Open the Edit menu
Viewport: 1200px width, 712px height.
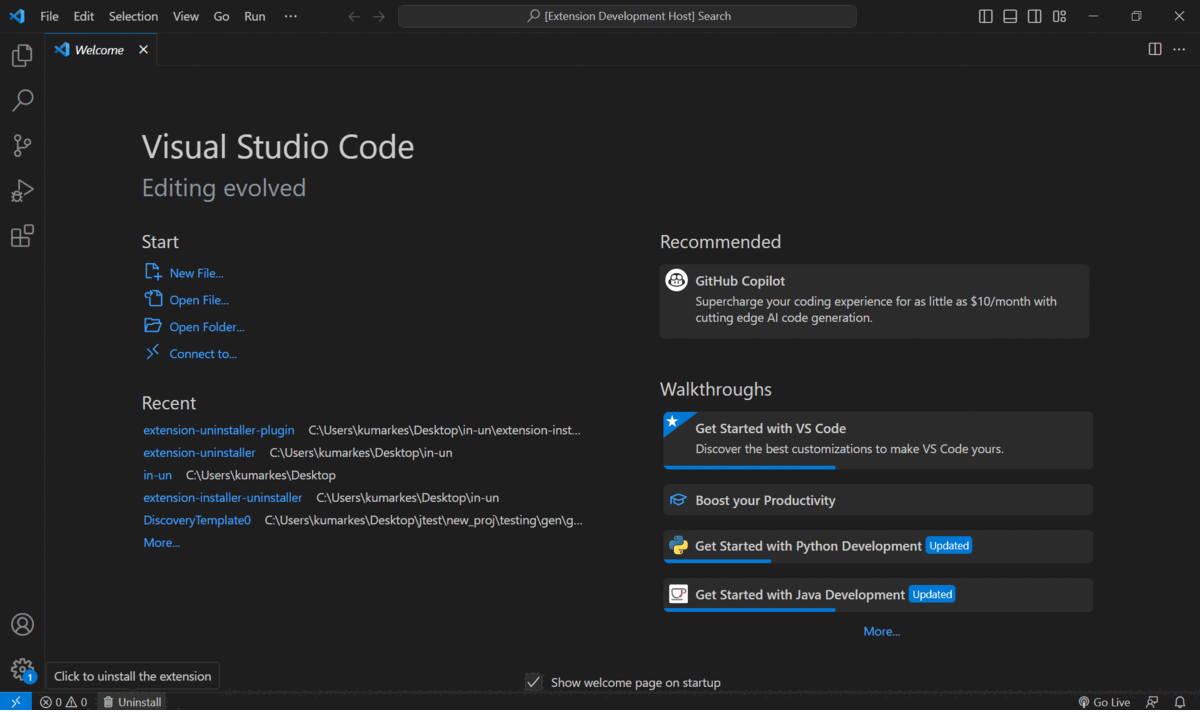coord(84,16)
